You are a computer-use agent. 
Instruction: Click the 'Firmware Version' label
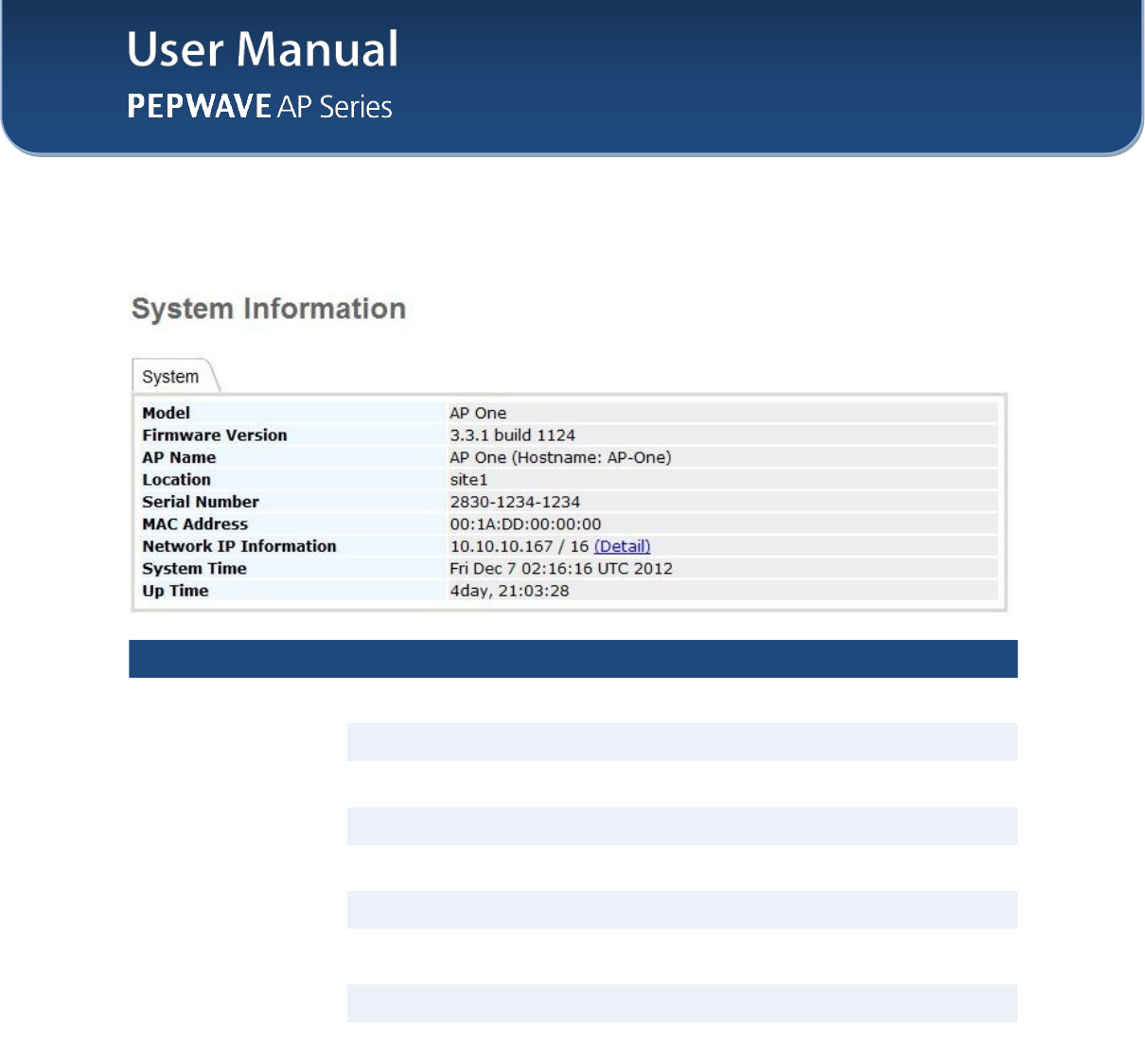(x=215, y=435)
